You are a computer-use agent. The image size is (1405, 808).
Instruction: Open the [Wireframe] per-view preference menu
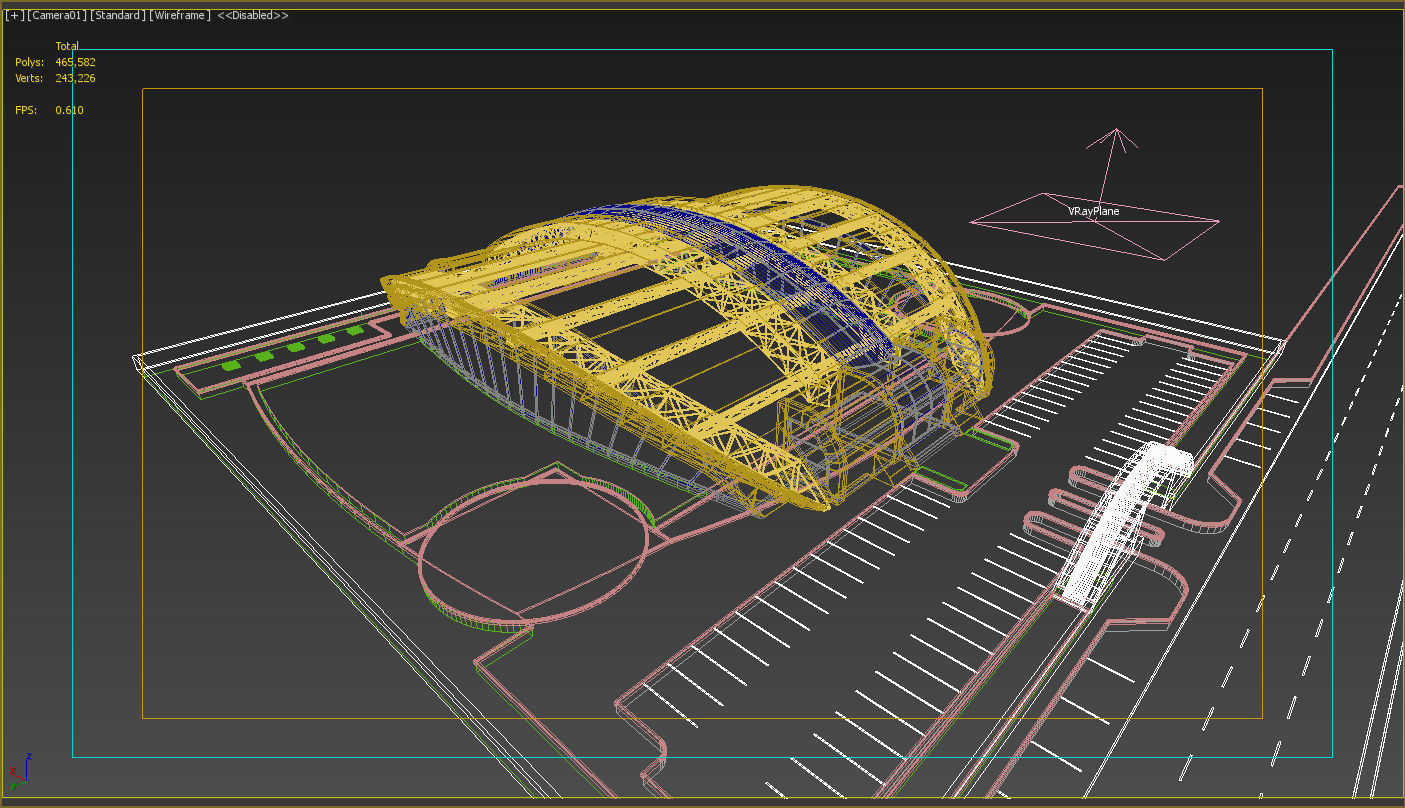tap(180, 16)
